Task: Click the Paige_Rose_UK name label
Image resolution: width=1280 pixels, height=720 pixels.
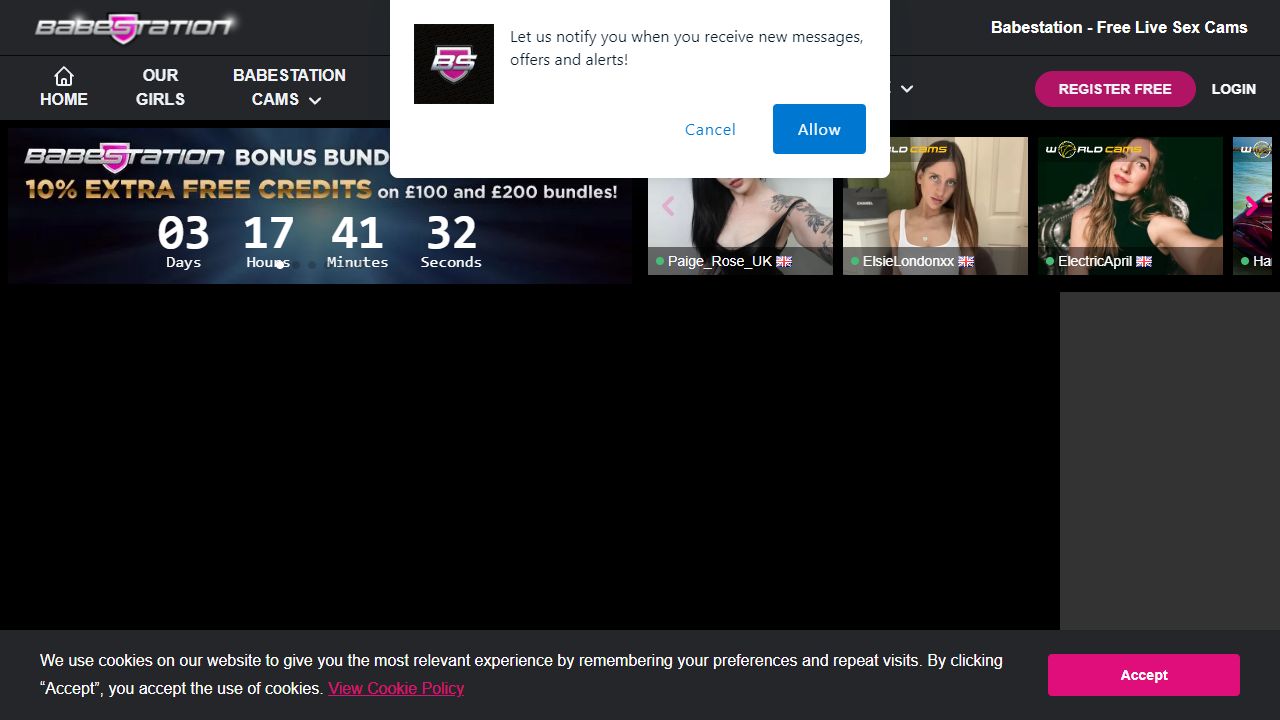Action: point(720,261)
